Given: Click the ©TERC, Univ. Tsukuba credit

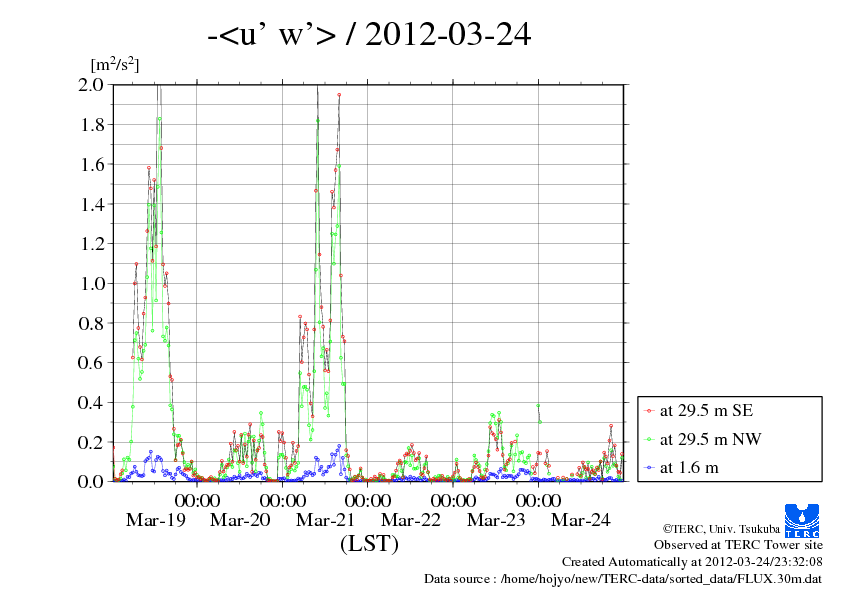Looking at the screenshot, I should 721,529.
